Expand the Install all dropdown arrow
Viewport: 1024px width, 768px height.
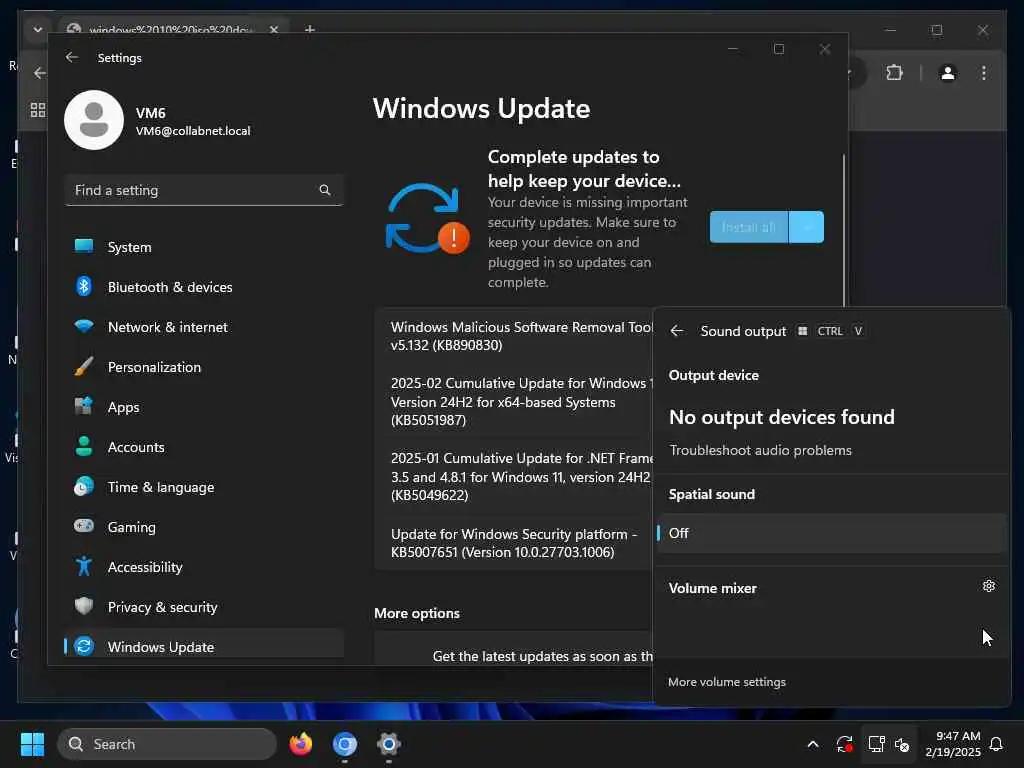coord(807,227)
